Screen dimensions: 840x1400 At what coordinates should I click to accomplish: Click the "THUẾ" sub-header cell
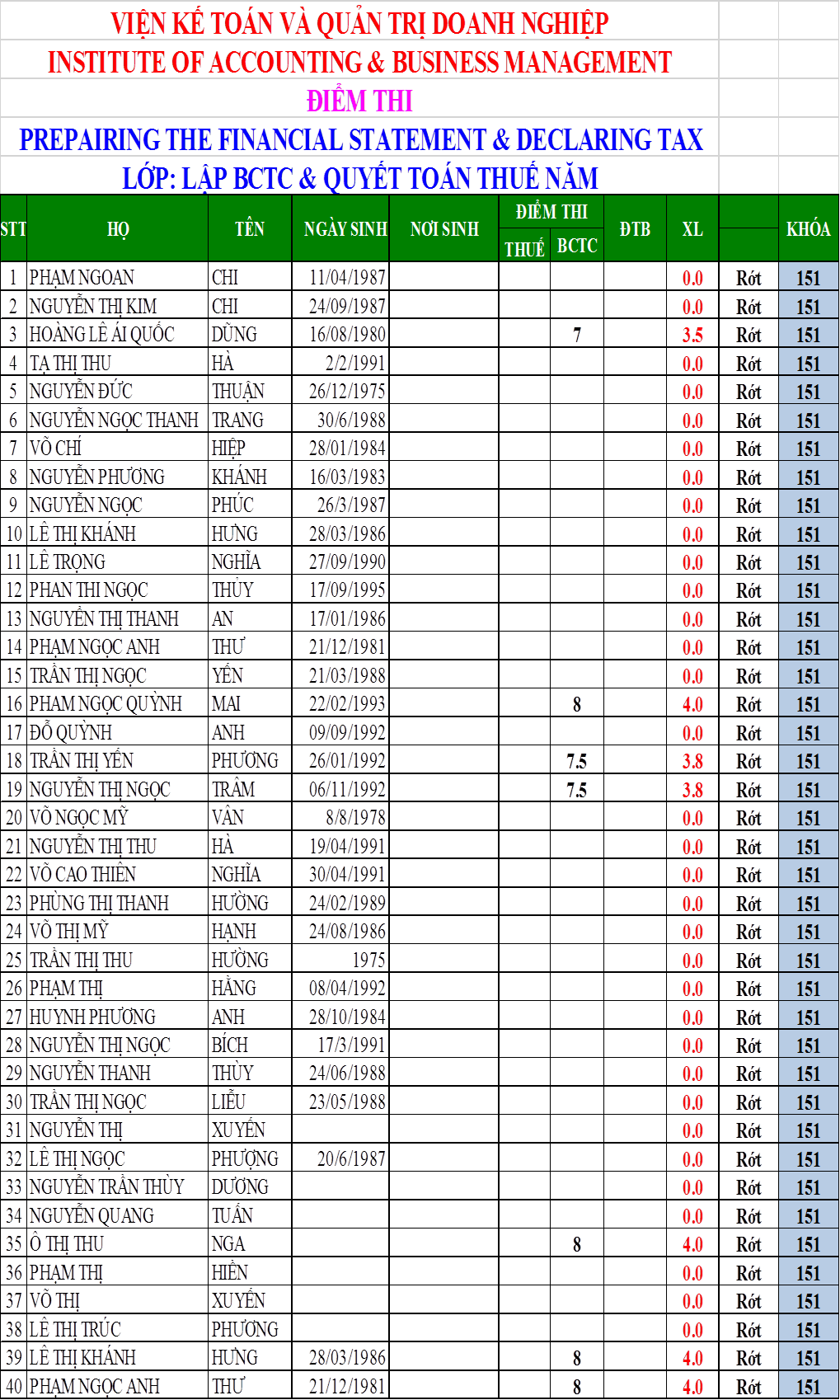coord(524,249)
